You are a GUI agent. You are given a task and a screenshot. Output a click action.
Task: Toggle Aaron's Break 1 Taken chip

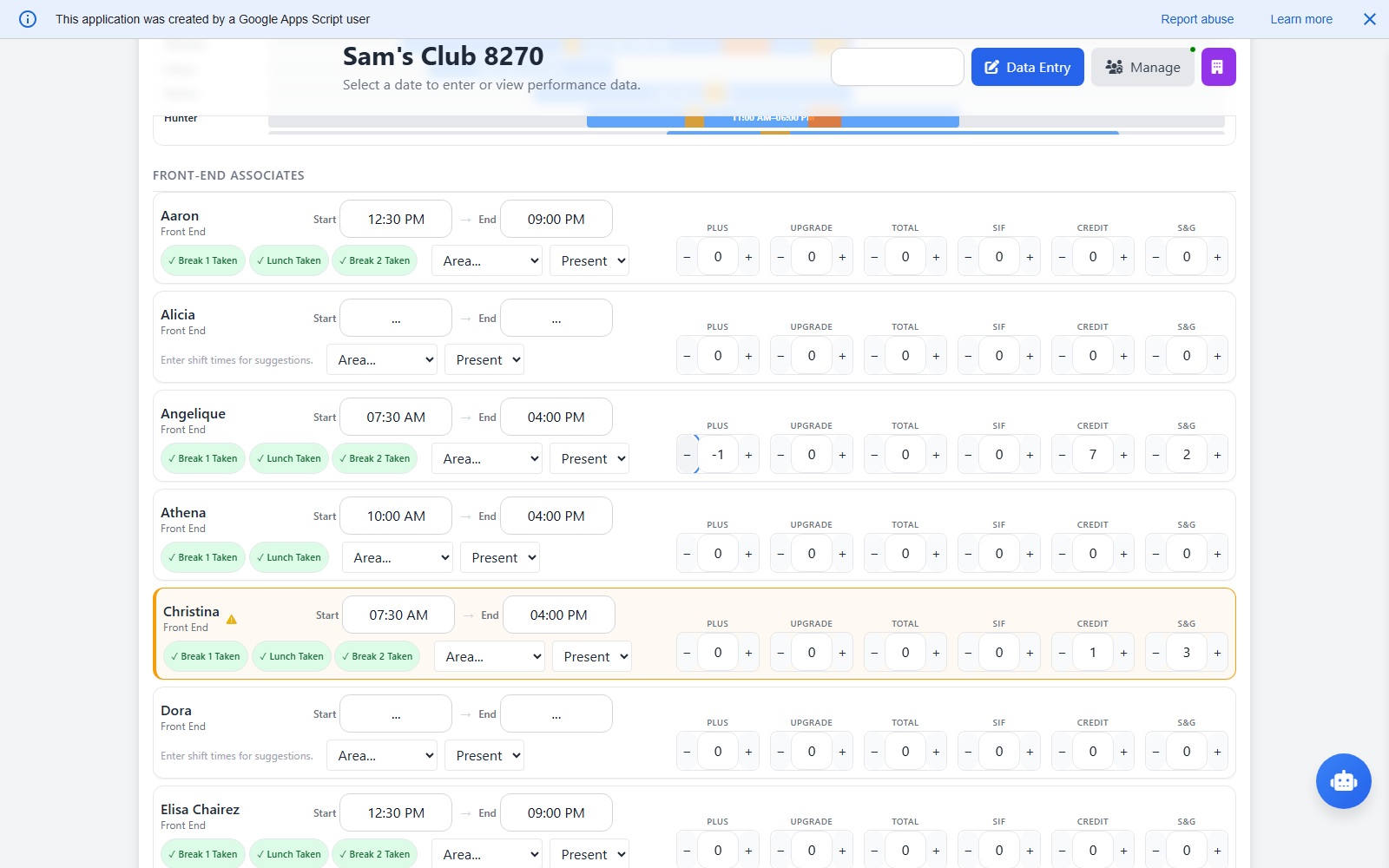click(x=203, y=260)
